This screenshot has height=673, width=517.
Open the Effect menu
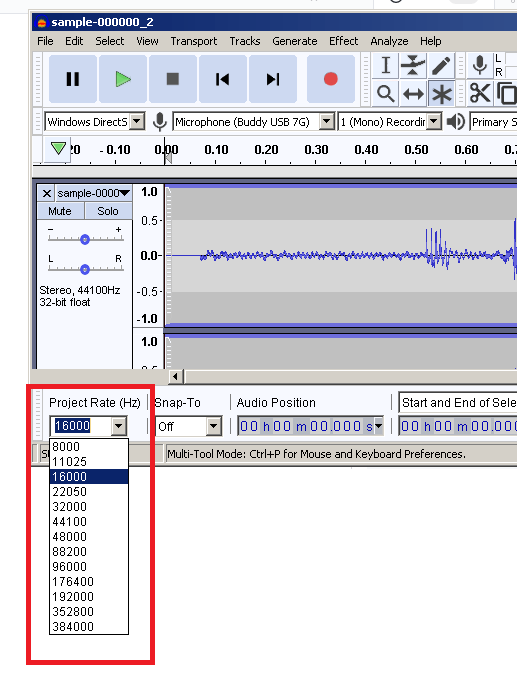343,41
